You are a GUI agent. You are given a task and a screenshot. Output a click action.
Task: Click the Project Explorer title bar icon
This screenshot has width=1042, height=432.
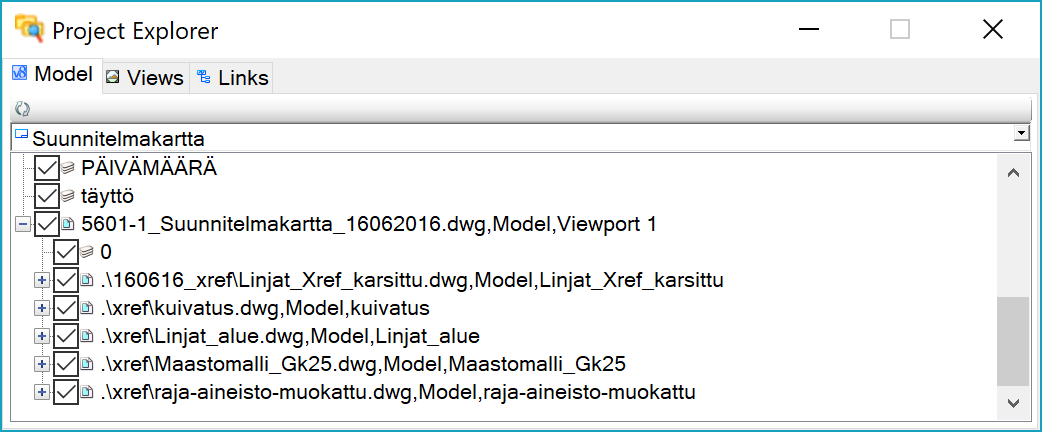pos(28,30)
